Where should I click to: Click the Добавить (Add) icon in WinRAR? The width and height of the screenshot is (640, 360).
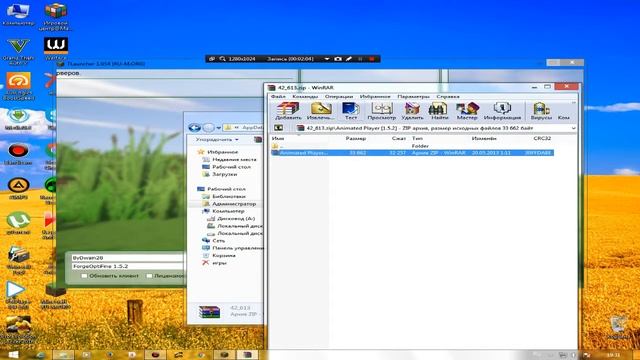(x=288, y=111)
